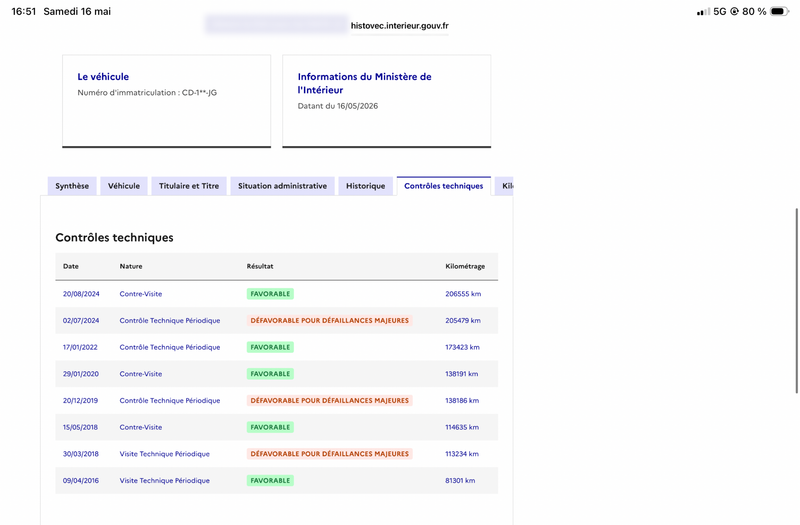
Task: Tap the cellular signal bars icon
Action: (703, 12)
